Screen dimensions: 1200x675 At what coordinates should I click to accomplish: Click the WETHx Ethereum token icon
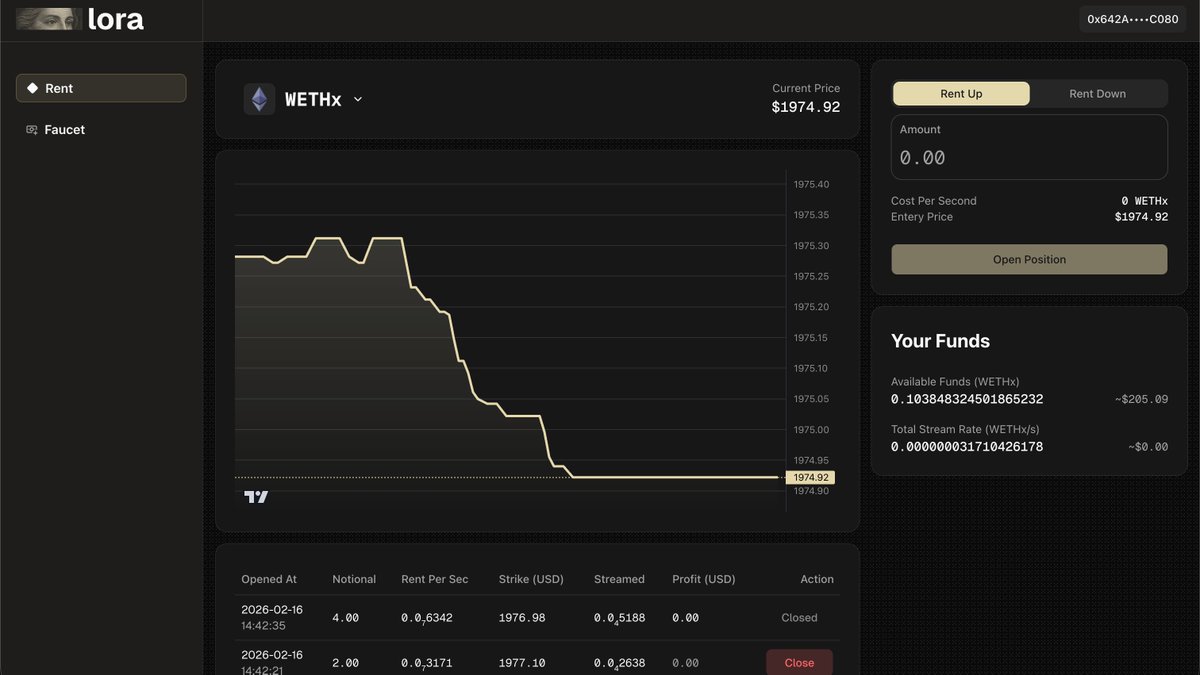click(x=259, y=99)
